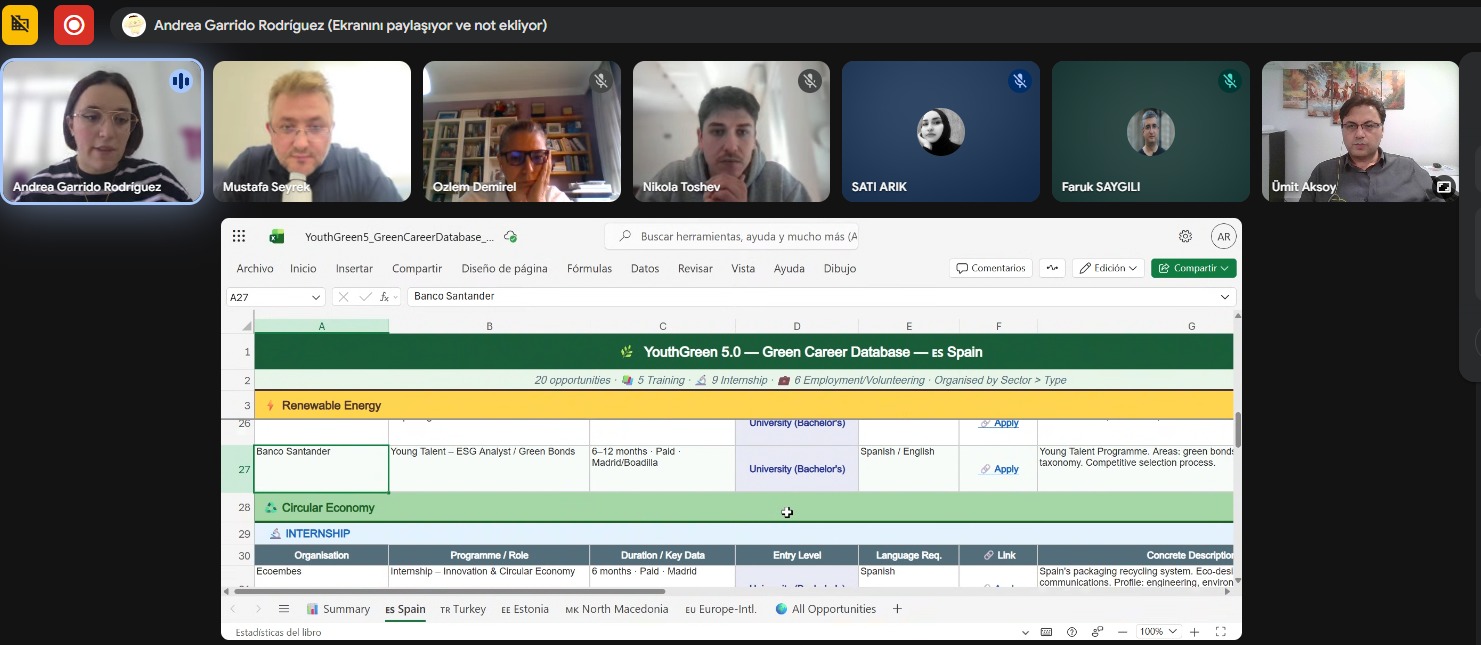Confirm entry with the checkmark icon
The image size is (1481, 645).
(x=365, y=297)
